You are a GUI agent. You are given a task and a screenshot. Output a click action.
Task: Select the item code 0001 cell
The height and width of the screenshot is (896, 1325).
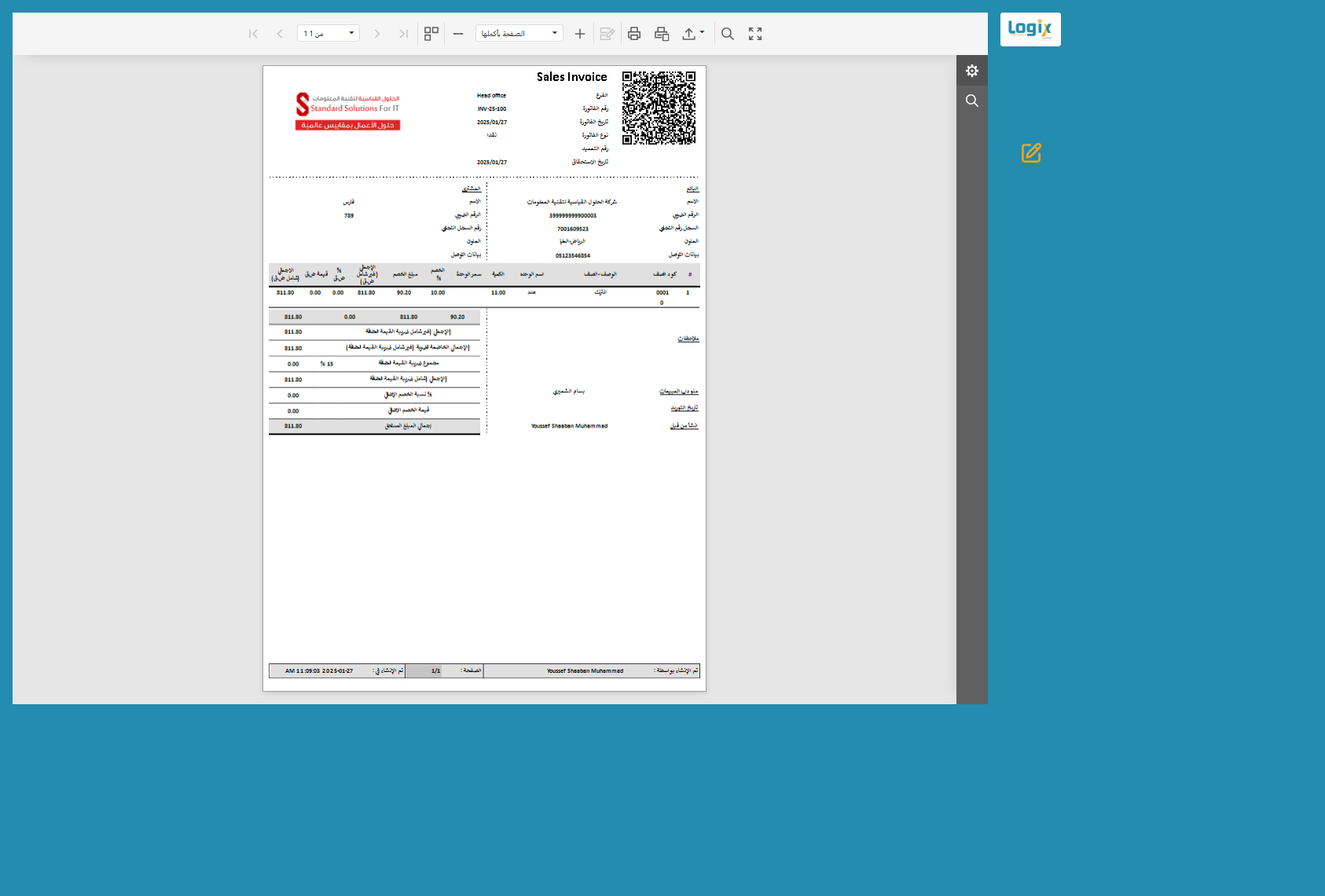(x=662, y=292)
